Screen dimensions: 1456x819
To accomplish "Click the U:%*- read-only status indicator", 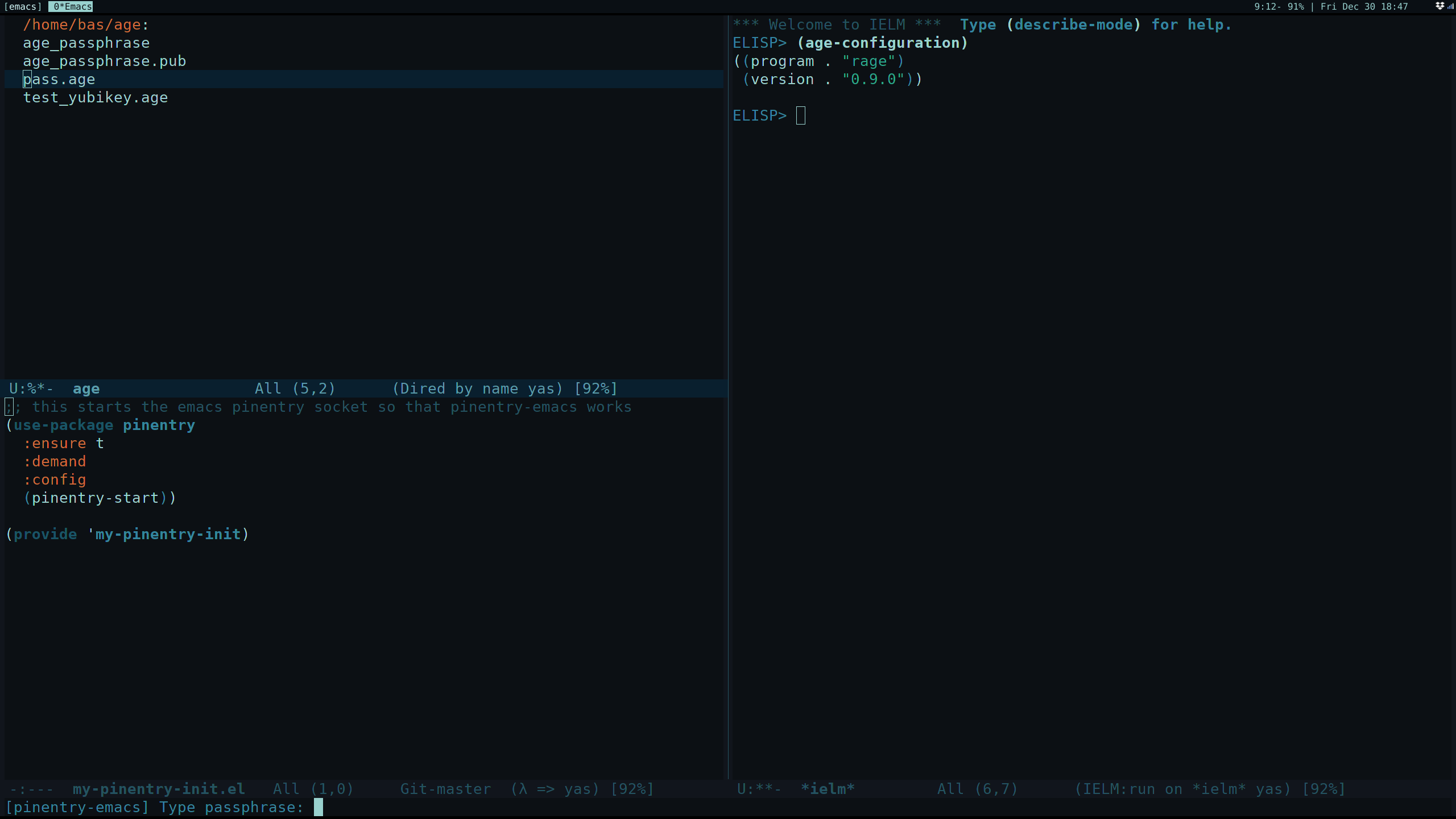I will [31, 389].
